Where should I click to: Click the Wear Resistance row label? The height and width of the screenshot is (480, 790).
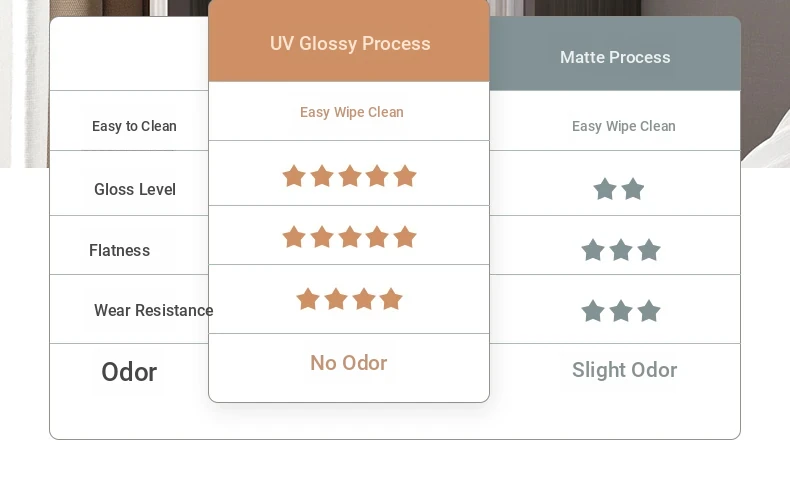(153, 310)
